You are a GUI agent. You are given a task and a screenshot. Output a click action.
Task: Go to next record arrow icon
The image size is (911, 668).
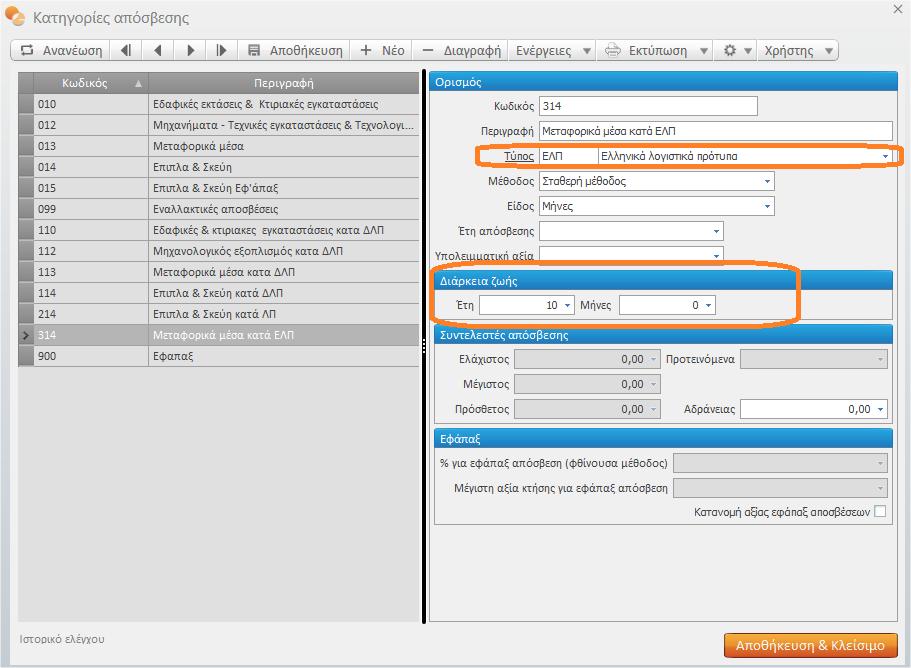190,51
